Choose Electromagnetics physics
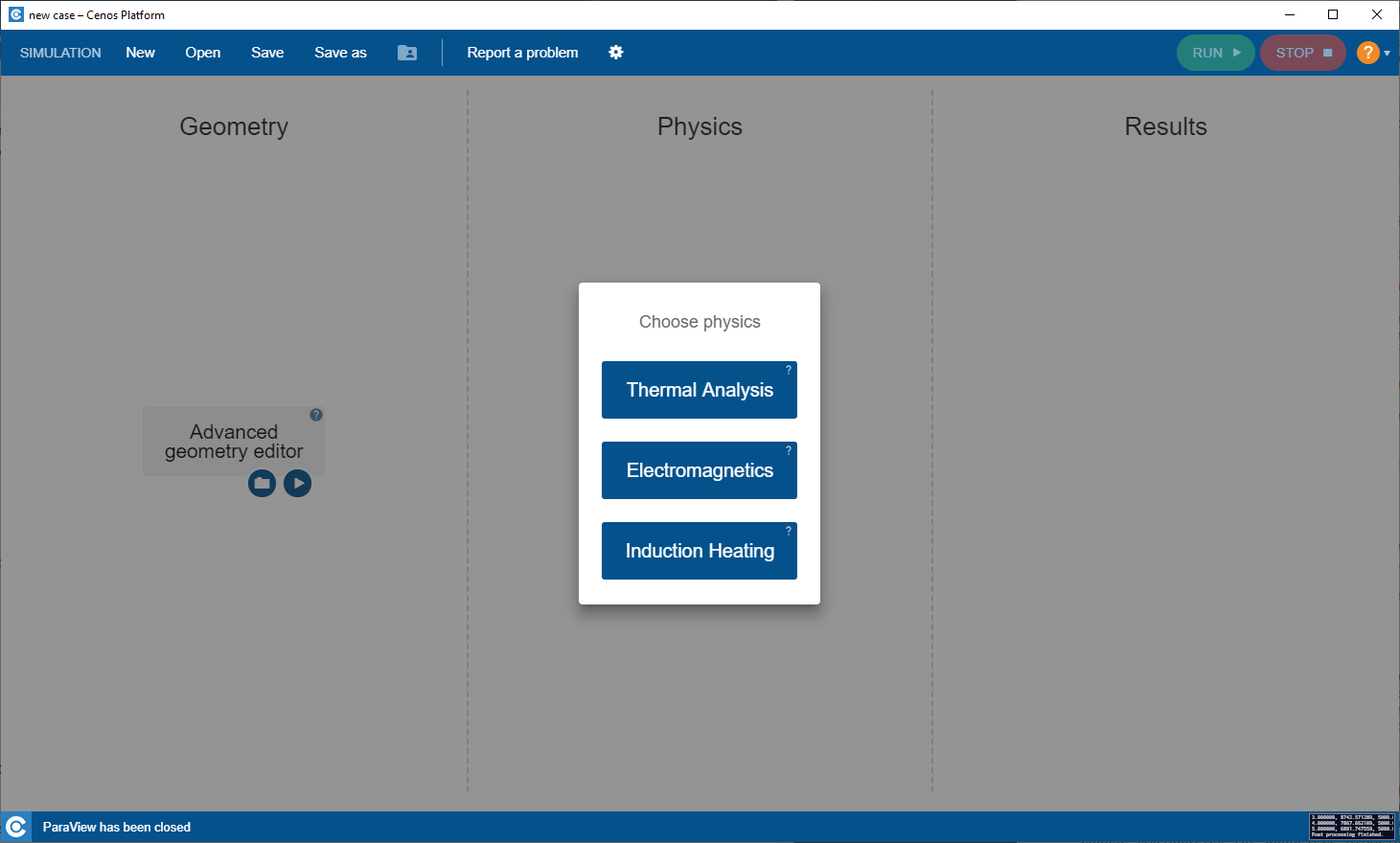Viewport: 1400px width, 843px height. pyautogui.click(x=700, y=471)
